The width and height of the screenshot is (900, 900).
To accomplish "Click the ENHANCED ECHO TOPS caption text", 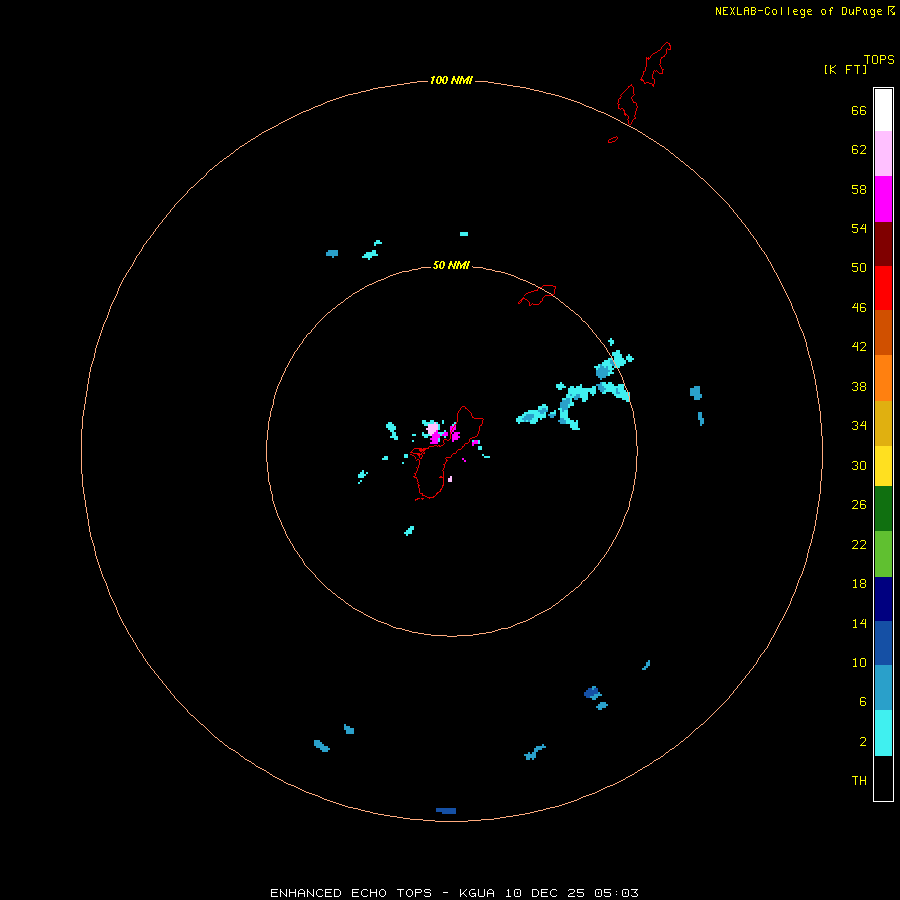I will click(x=351, y=893).
